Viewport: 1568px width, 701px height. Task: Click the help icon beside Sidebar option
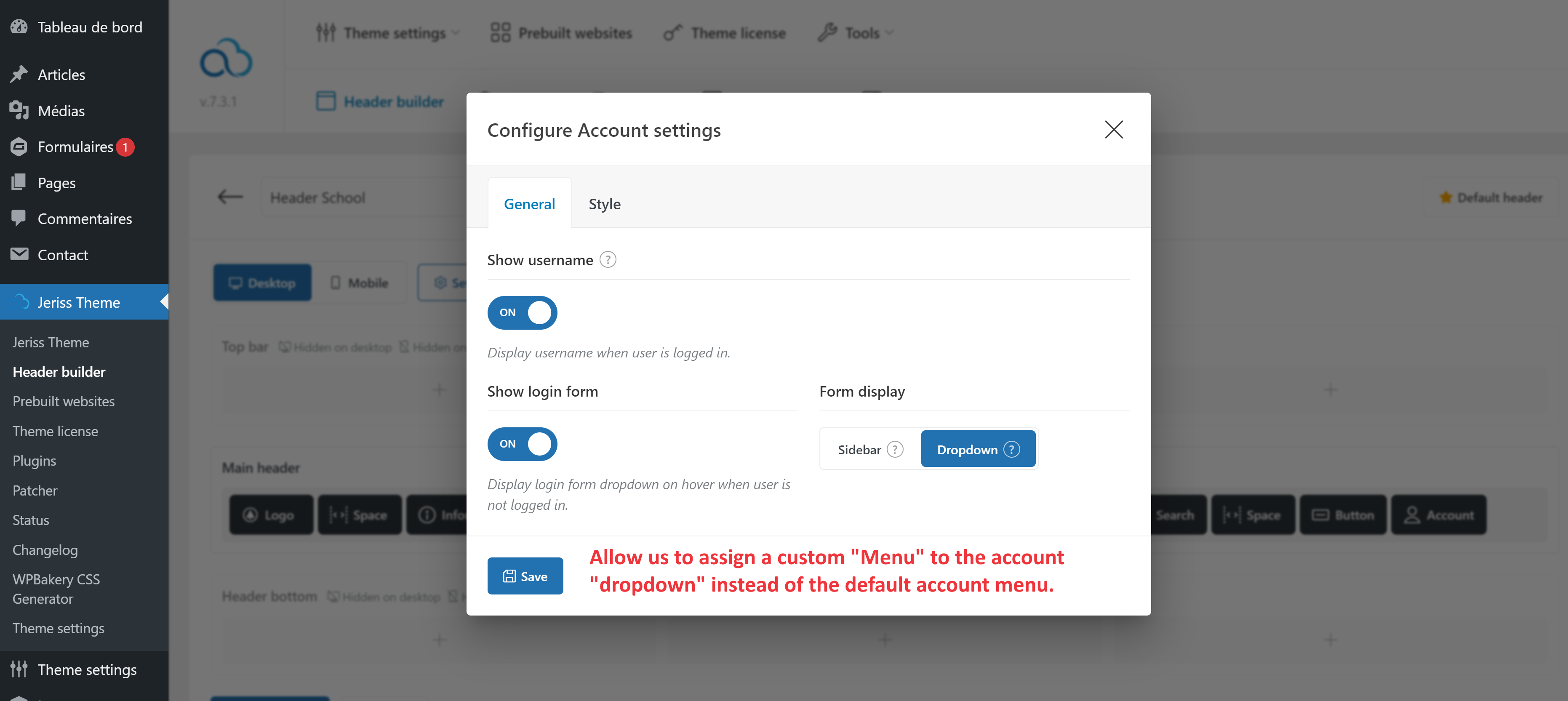895,449
